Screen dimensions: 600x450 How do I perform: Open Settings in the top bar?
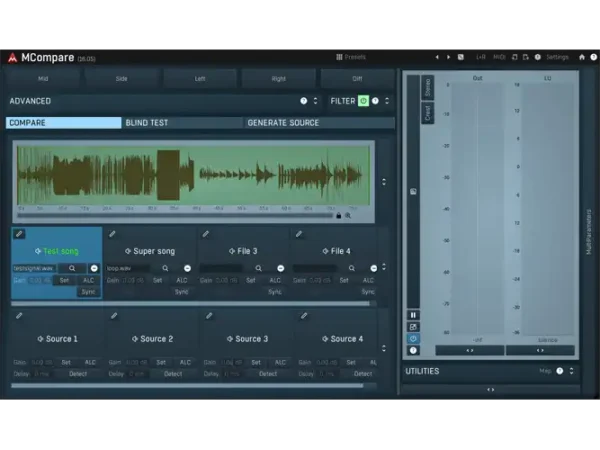[557, 57]
